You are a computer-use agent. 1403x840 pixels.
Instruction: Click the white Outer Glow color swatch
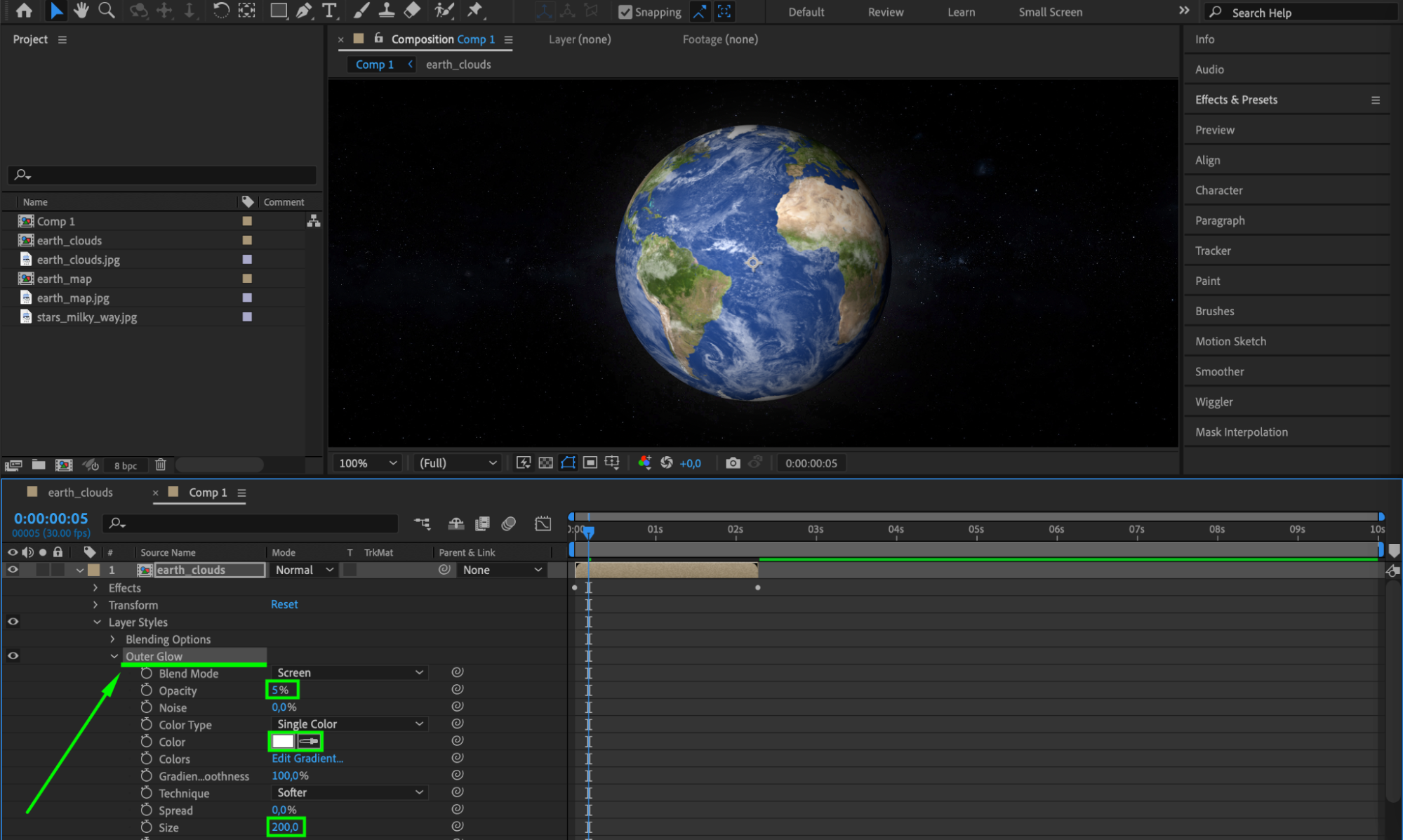click(x=283, y=742)
